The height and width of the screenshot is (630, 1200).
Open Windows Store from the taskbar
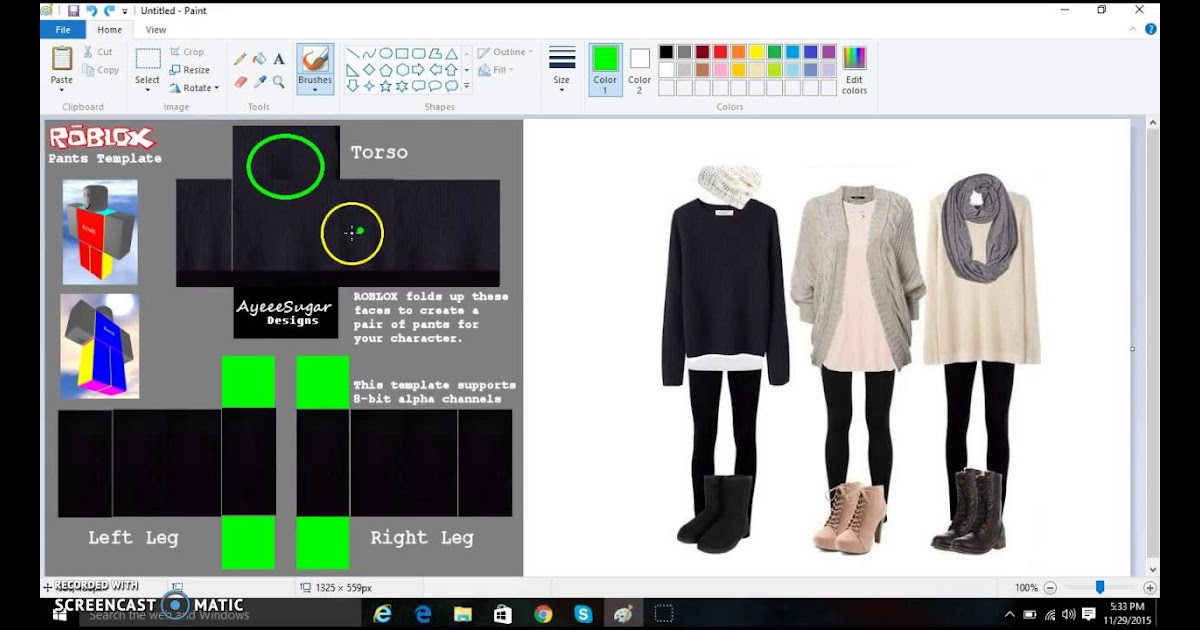[x=502, y=614]
